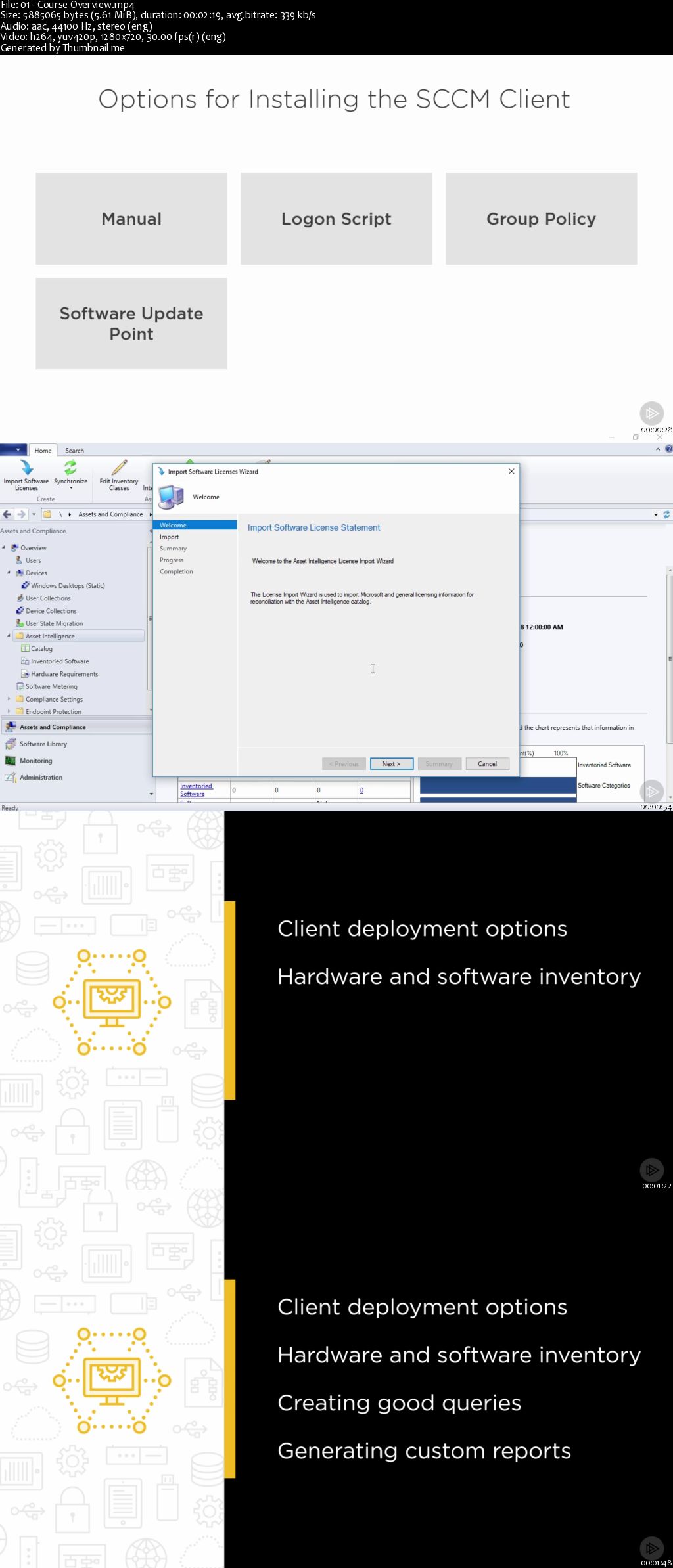Select the Welcome step in the wizard list
This screenshot has width=673, height=1568.
tap(195, 526)
